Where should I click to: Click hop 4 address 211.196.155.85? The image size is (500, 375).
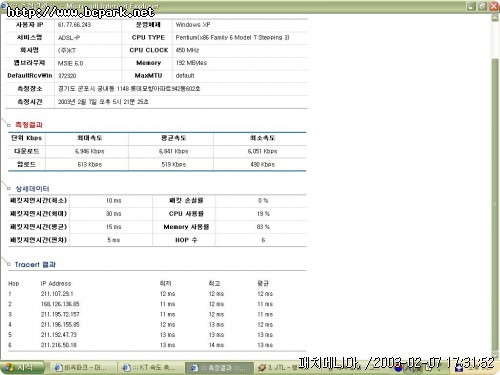60,325
